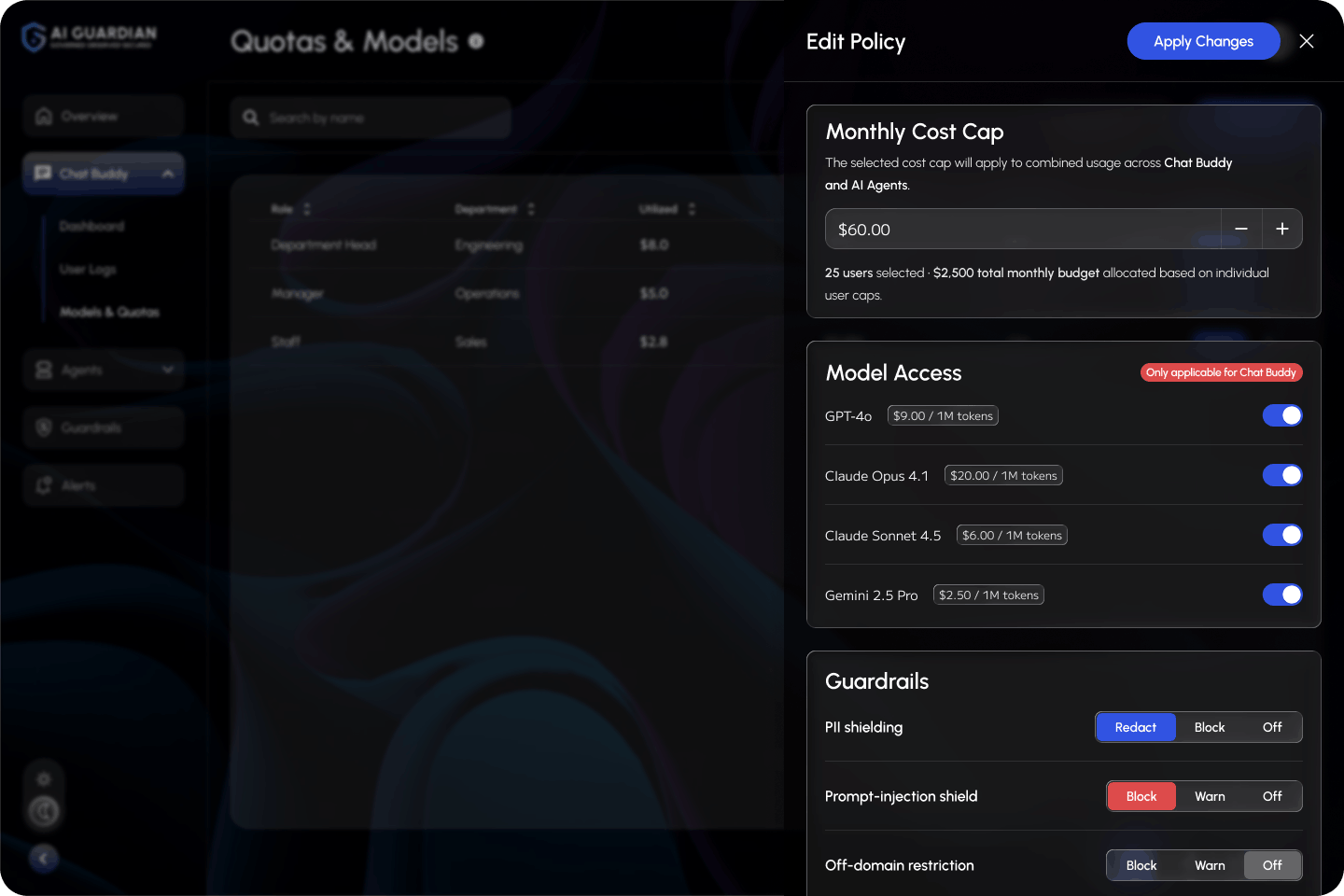Image resolution: width=1344 pixels, height=896 pixels.
Task: Toggle GPT-4o model access
Action: 1282,415
